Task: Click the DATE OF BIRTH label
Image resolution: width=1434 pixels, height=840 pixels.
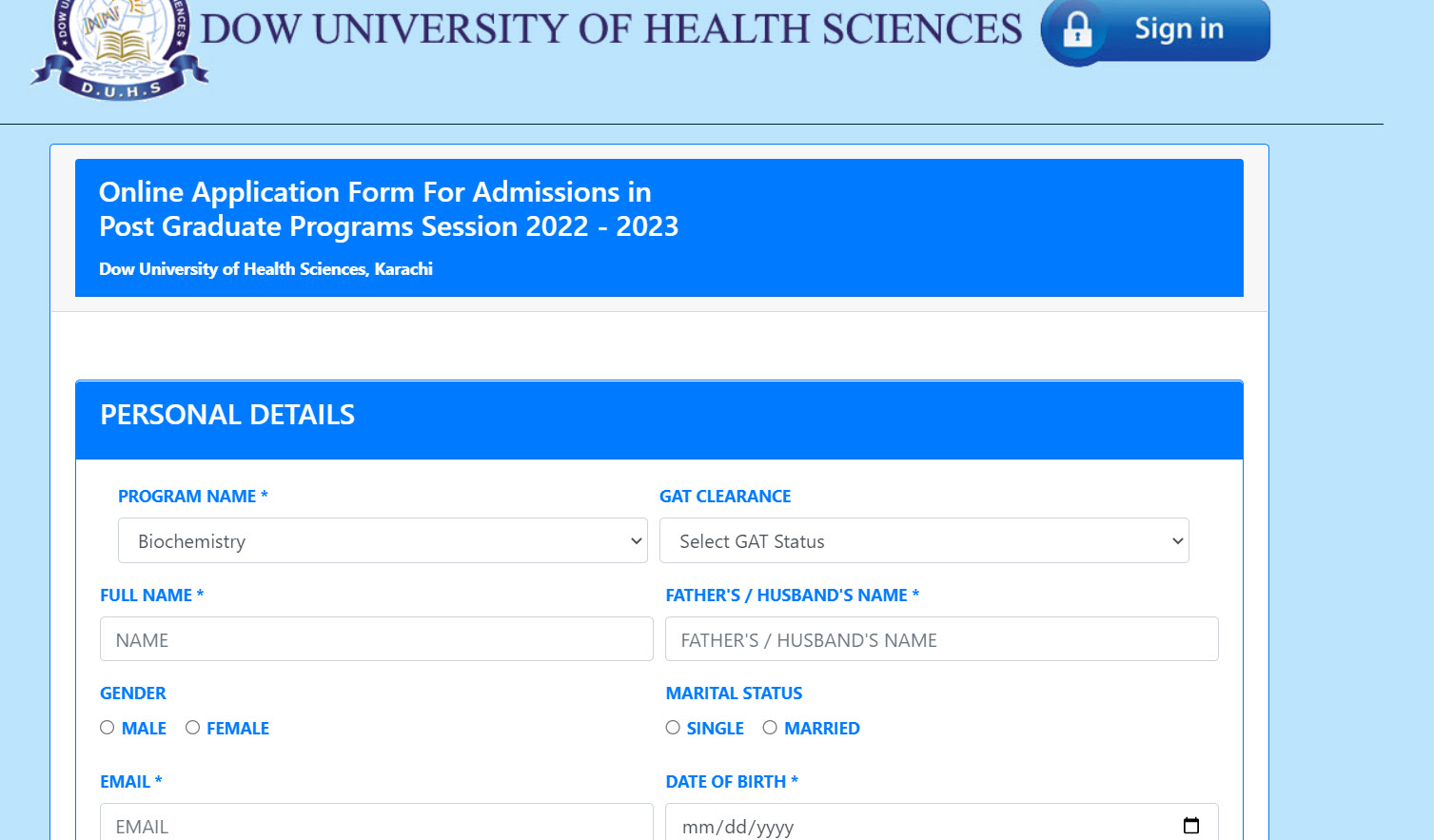Action: tap(732, 781)
